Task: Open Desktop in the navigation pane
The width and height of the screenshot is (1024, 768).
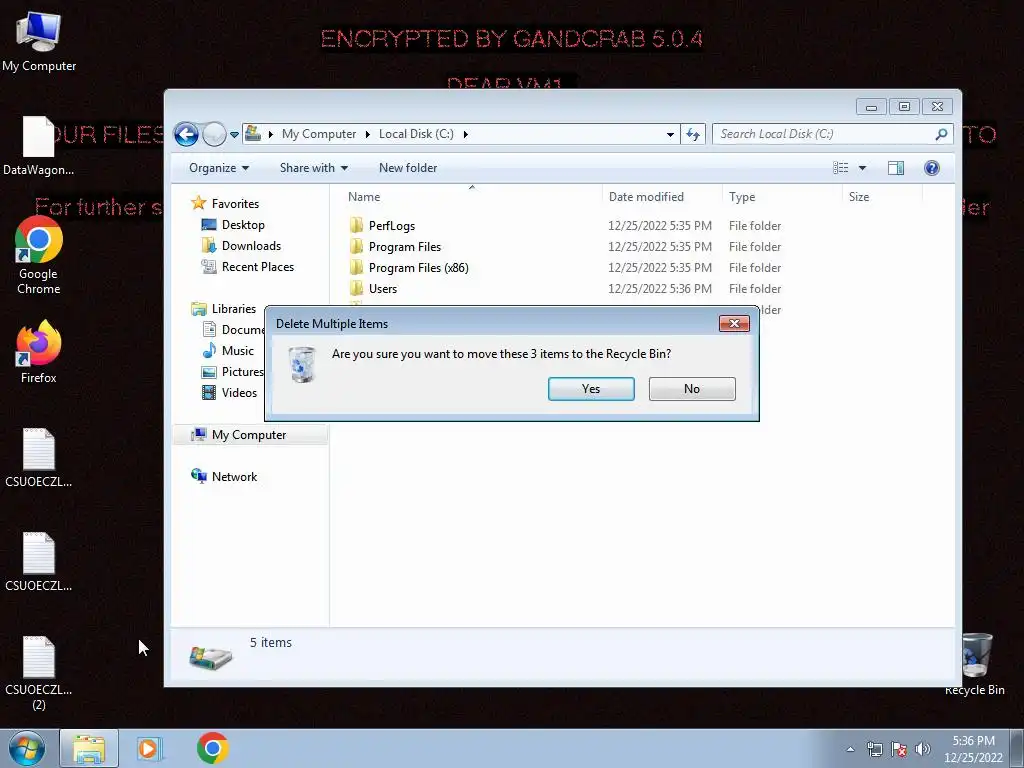Action: [243, 225]
